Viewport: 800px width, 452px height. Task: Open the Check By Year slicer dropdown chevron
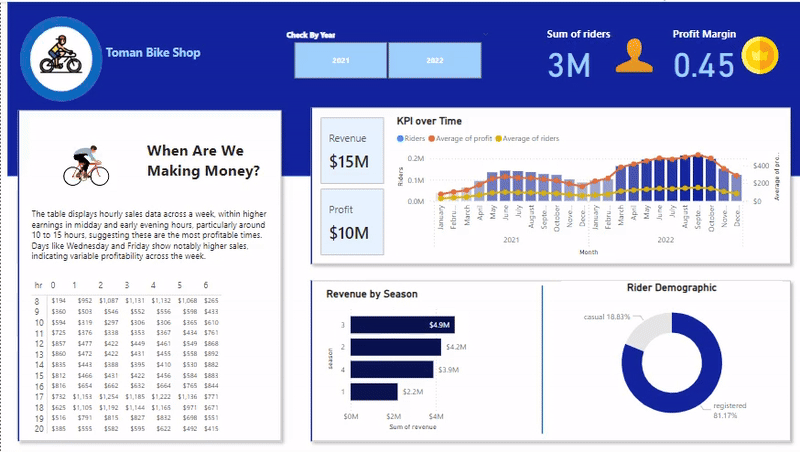485,34
